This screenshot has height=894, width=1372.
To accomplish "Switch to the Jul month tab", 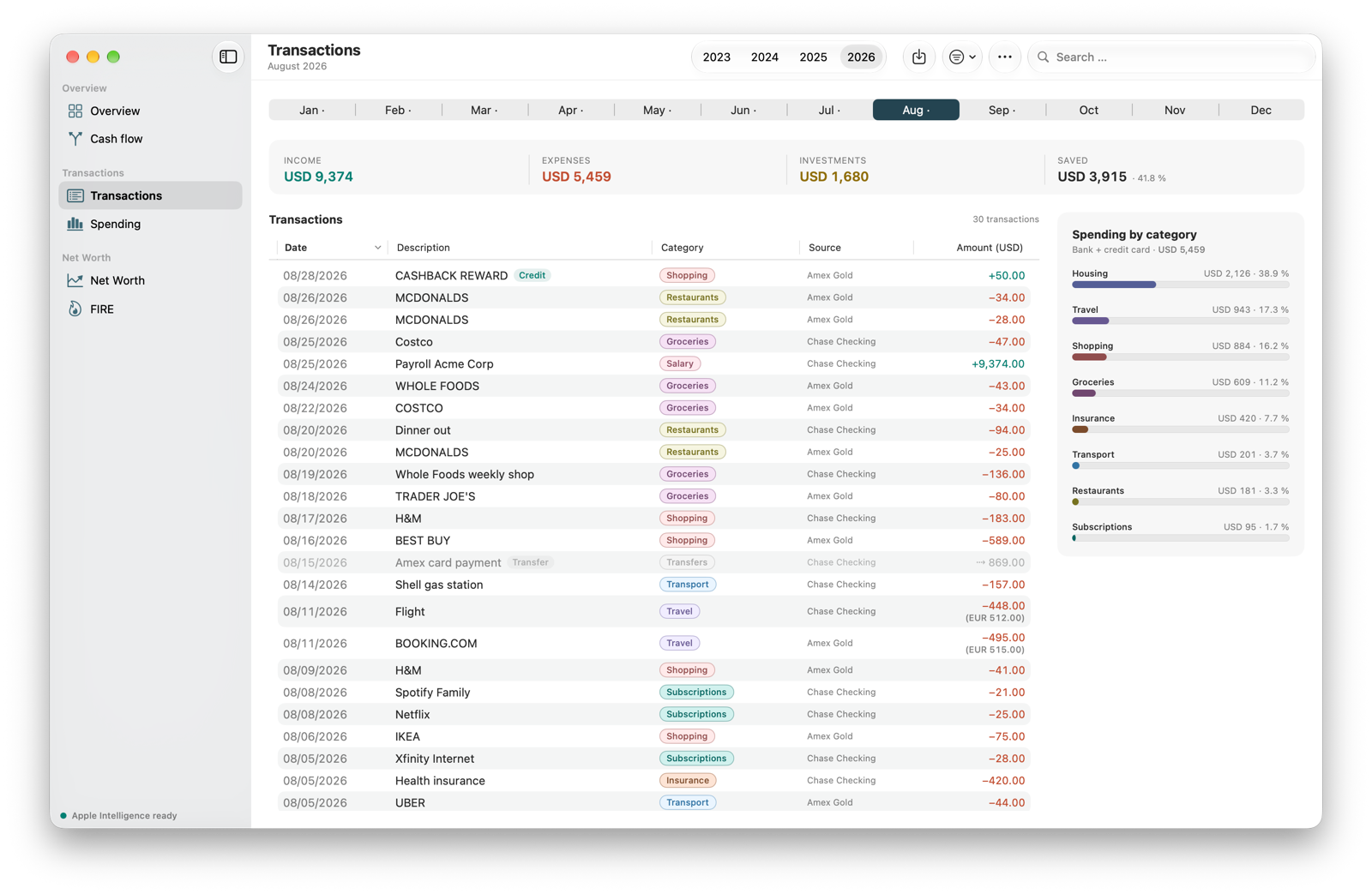I will tap(829, 110).
